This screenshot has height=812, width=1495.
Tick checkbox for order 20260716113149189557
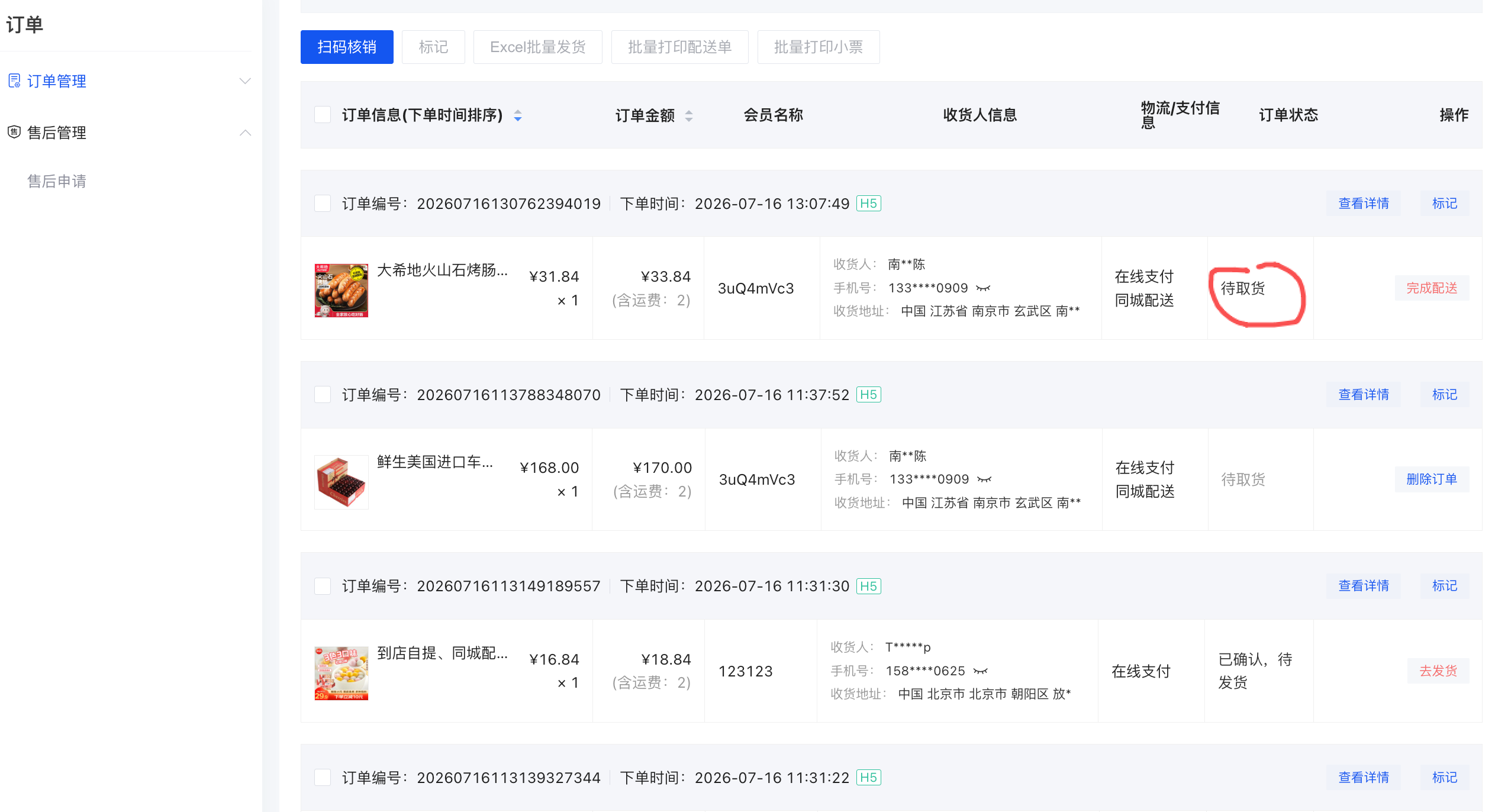[x=323, y=586]
